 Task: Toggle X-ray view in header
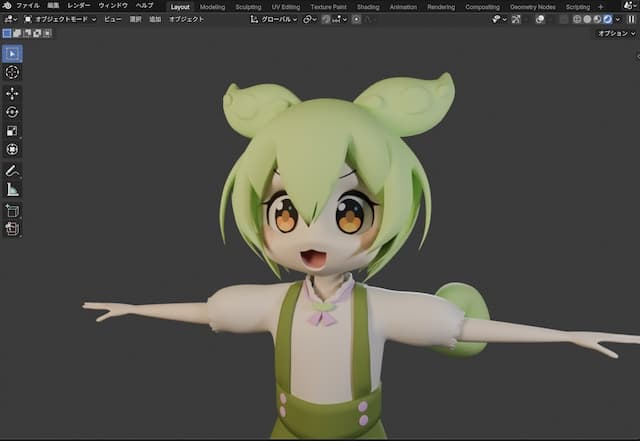coord(566,19)
